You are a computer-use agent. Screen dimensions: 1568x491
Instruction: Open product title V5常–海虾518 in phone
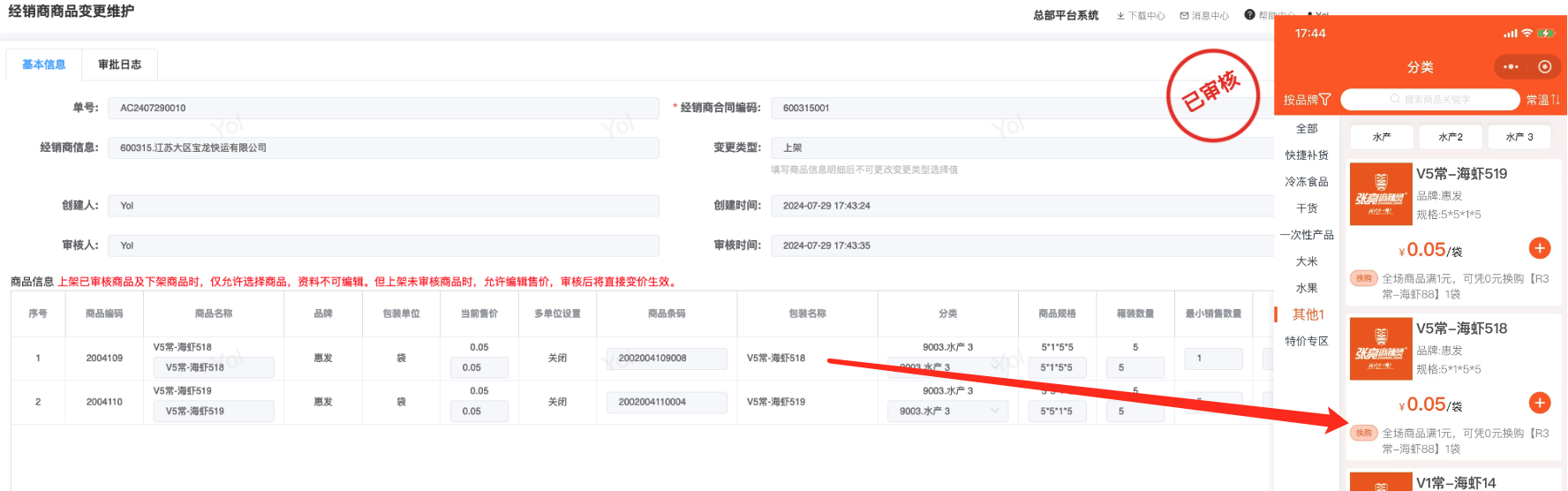[1462, 329]
